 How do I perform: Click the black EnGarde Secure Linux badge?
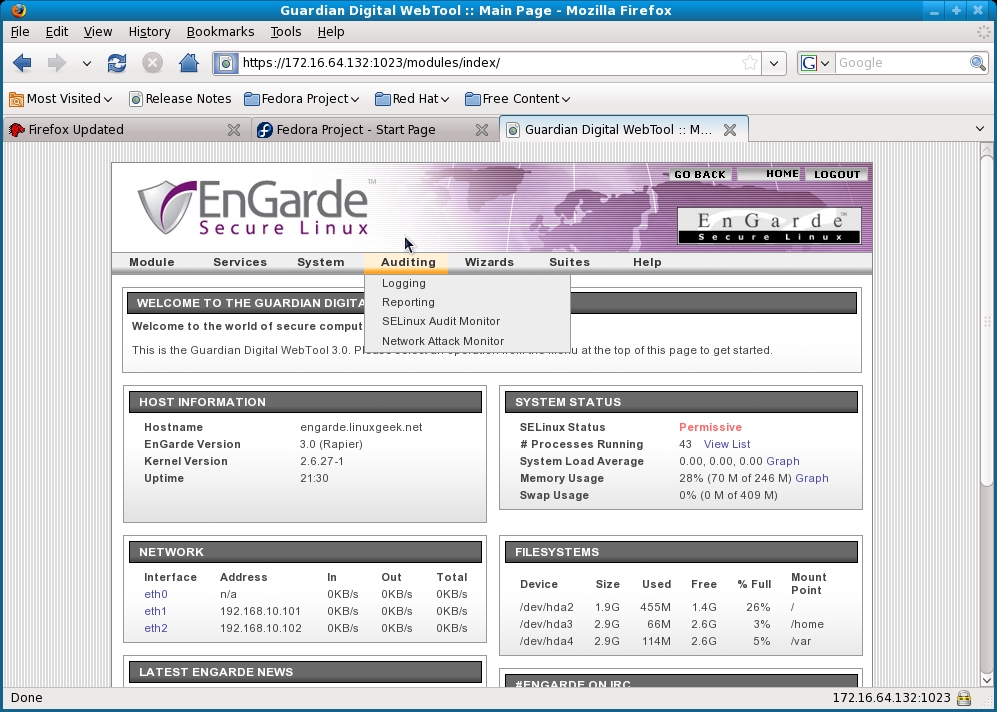pos(769,226)
